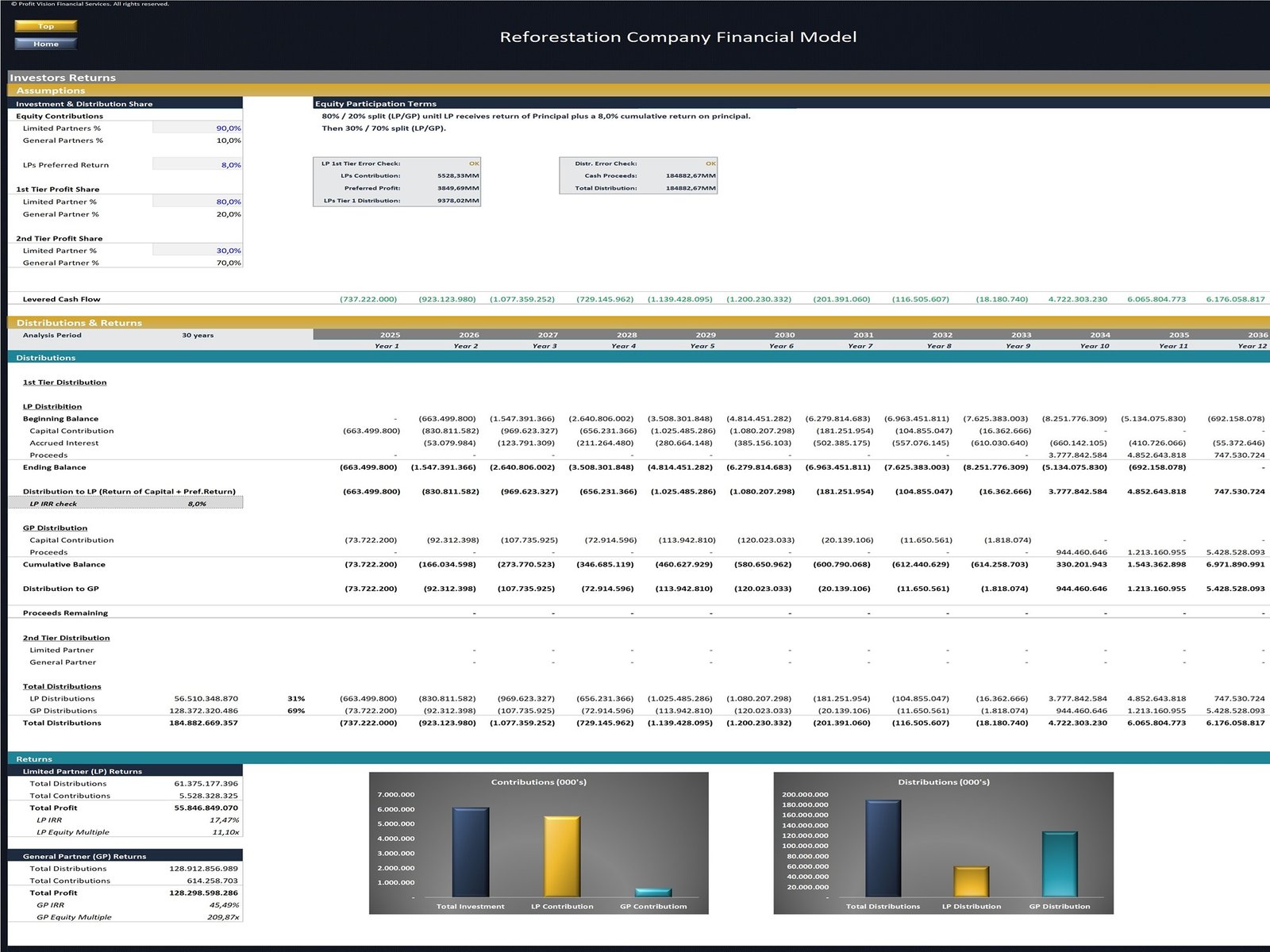Click the Analysis Period 30 years cell
Screen dimensions: 1270x952
pos(198,336)
